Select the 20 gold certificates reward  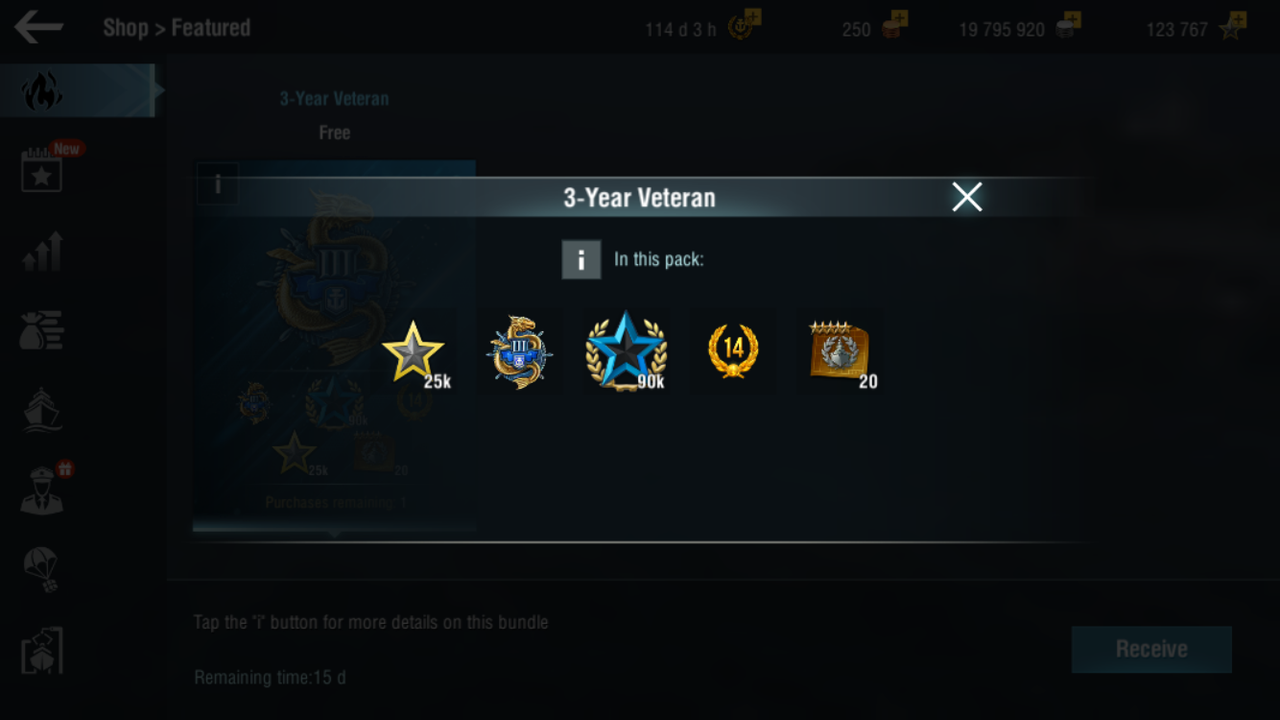[x=841, y=353]
